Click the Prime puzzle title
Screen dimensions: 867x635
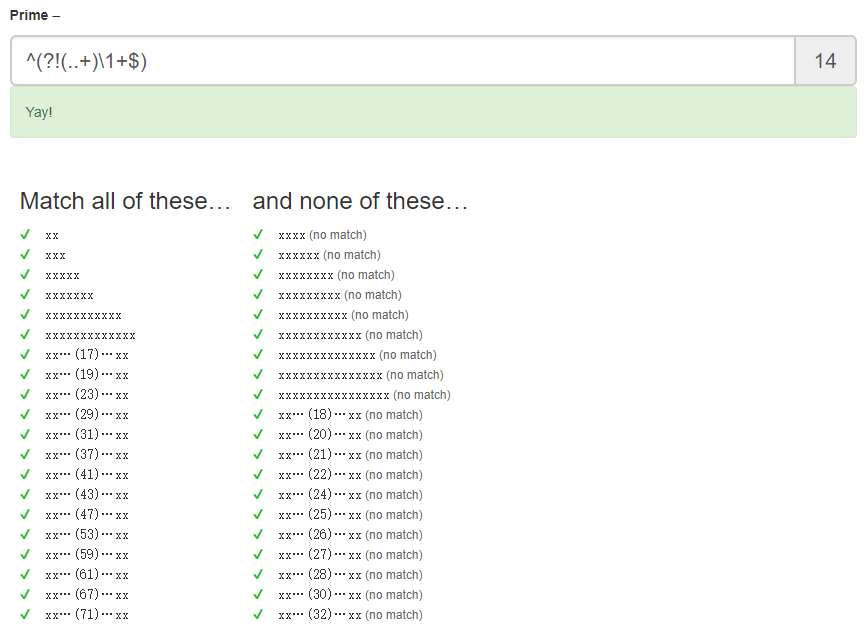[29, 15]
